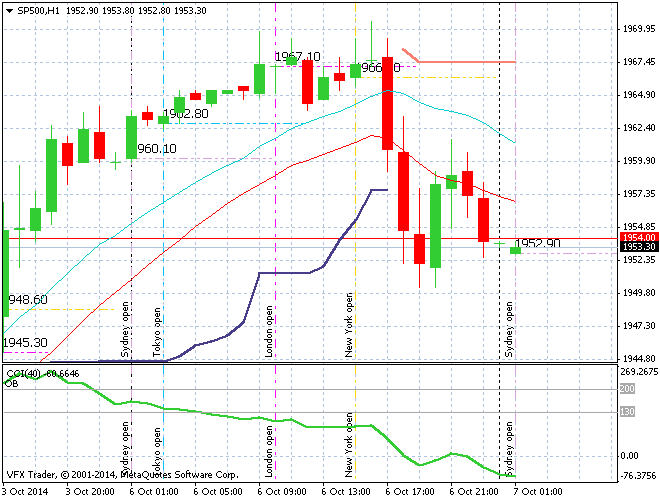Select the New York open label in the price chart
Screen dimensions: 660x500
point(349,325)
